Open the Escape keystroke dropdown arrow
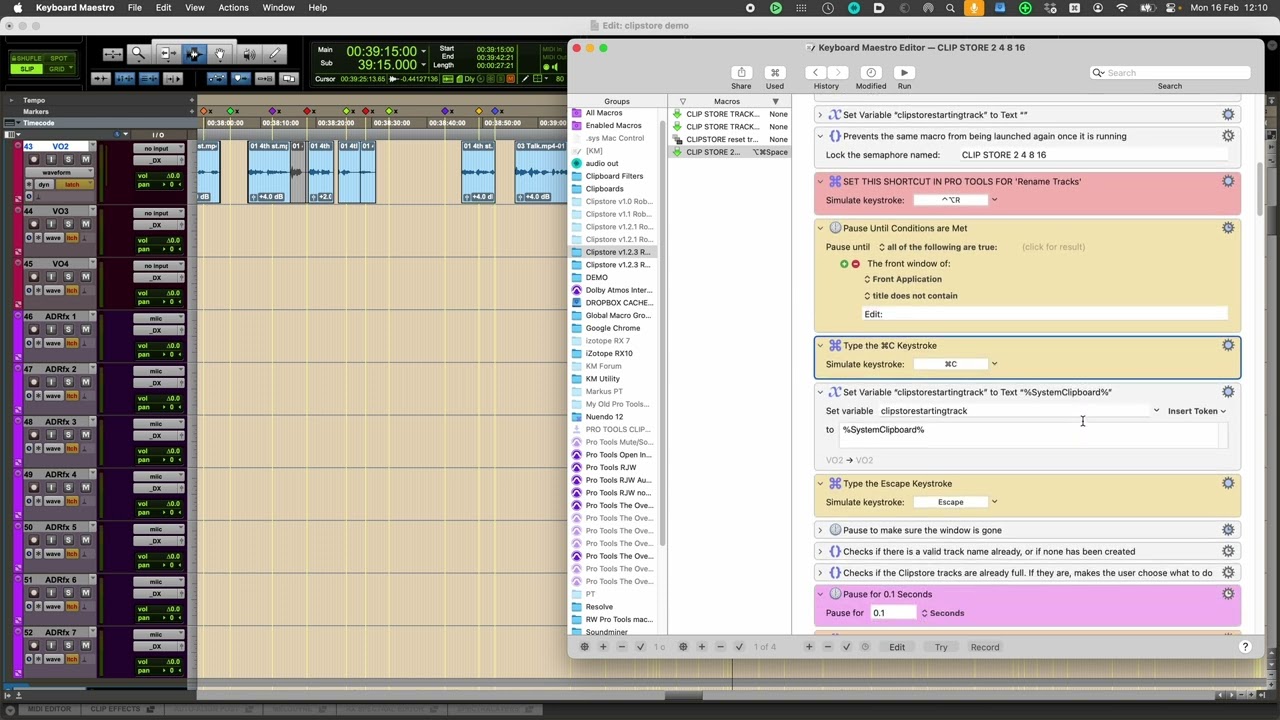Viewport: 1280px width, 720px height. pos(994,502)
